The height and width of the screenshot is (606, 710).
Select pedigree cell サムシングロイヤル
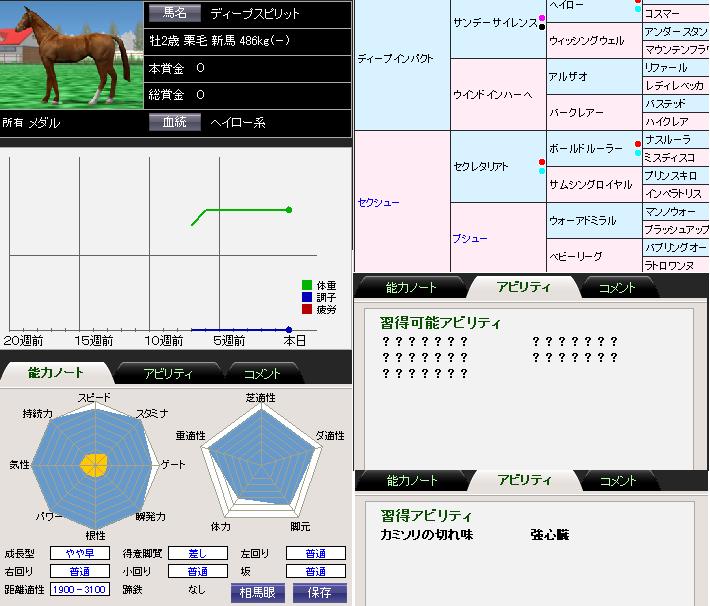[594, 184]
